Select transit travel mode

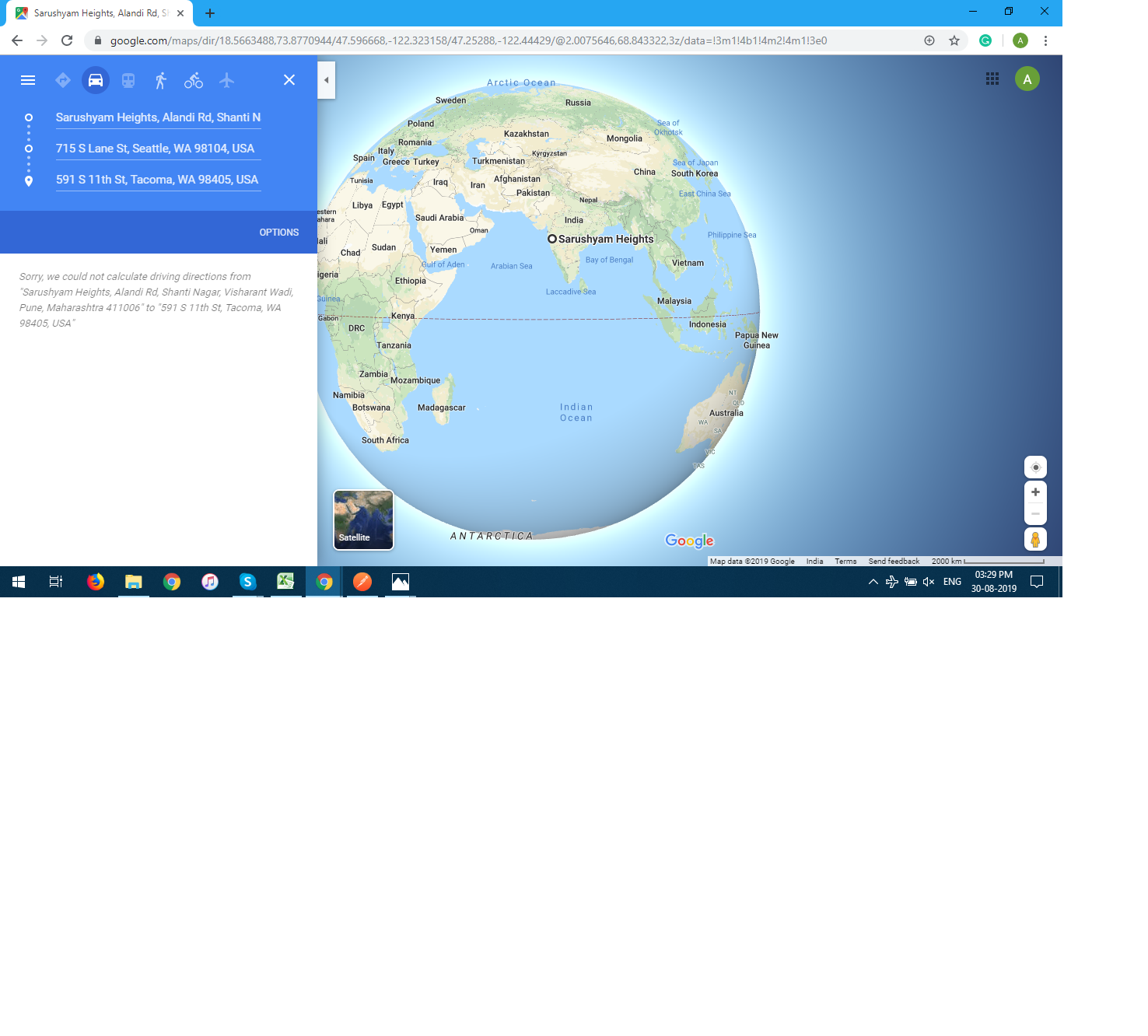[x=128, y=80]
